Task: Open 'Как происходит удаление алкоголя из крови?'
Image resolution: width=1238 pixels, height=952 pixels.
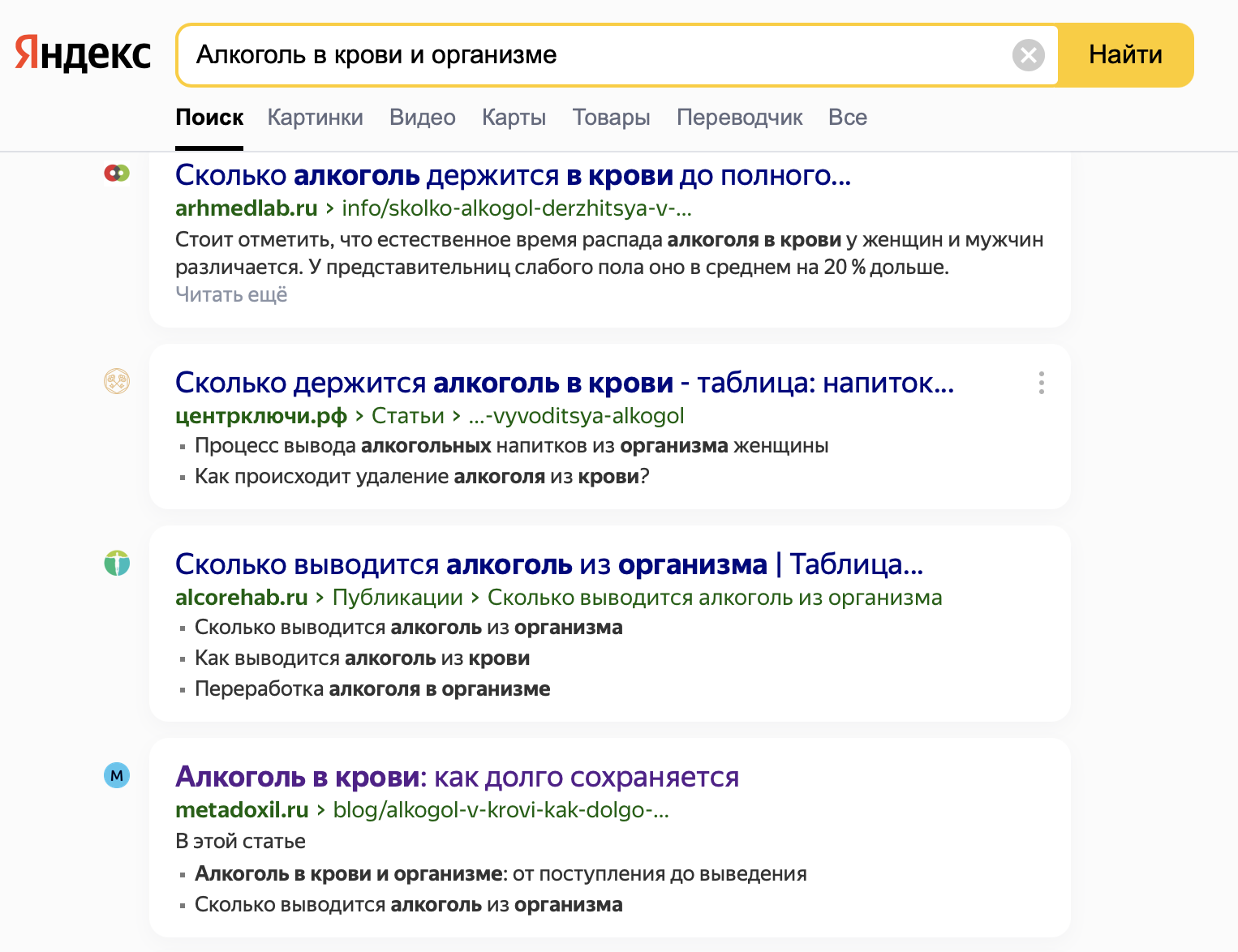Action: [422, 477]
